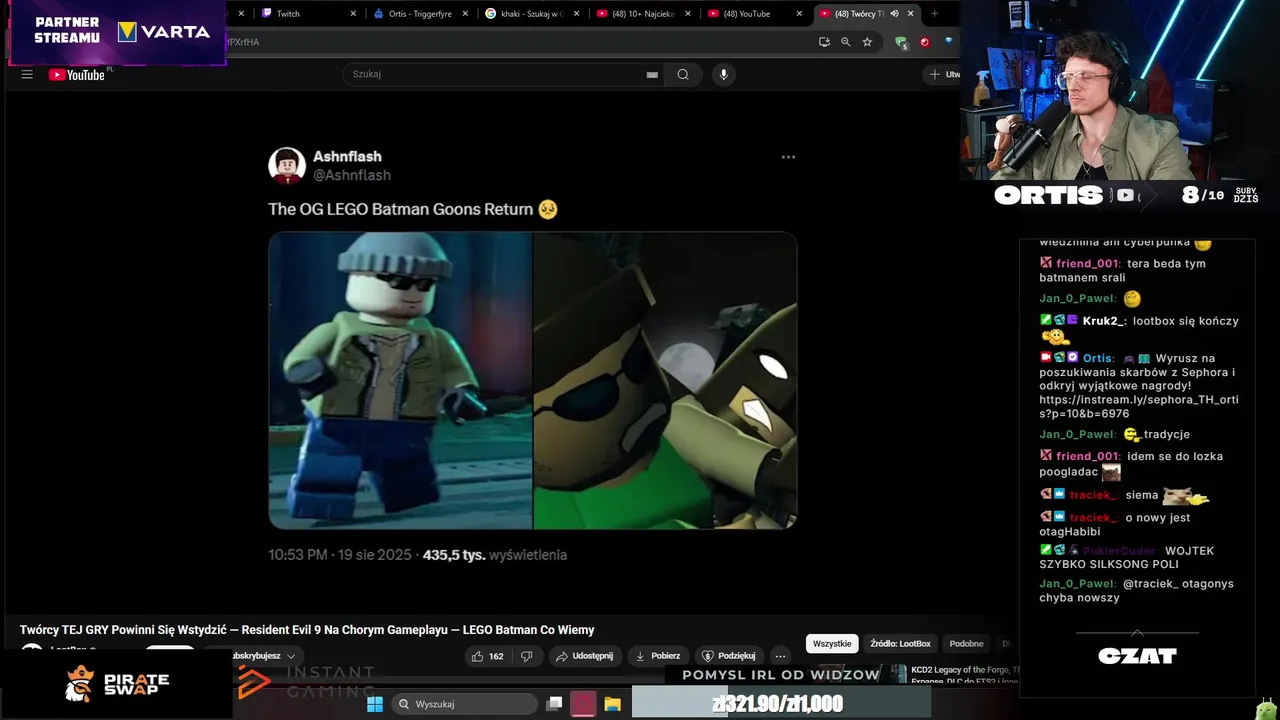Click Ashnflash's LEGO profile avatar
Screen dimensions: 1280x720
[287, 165]
